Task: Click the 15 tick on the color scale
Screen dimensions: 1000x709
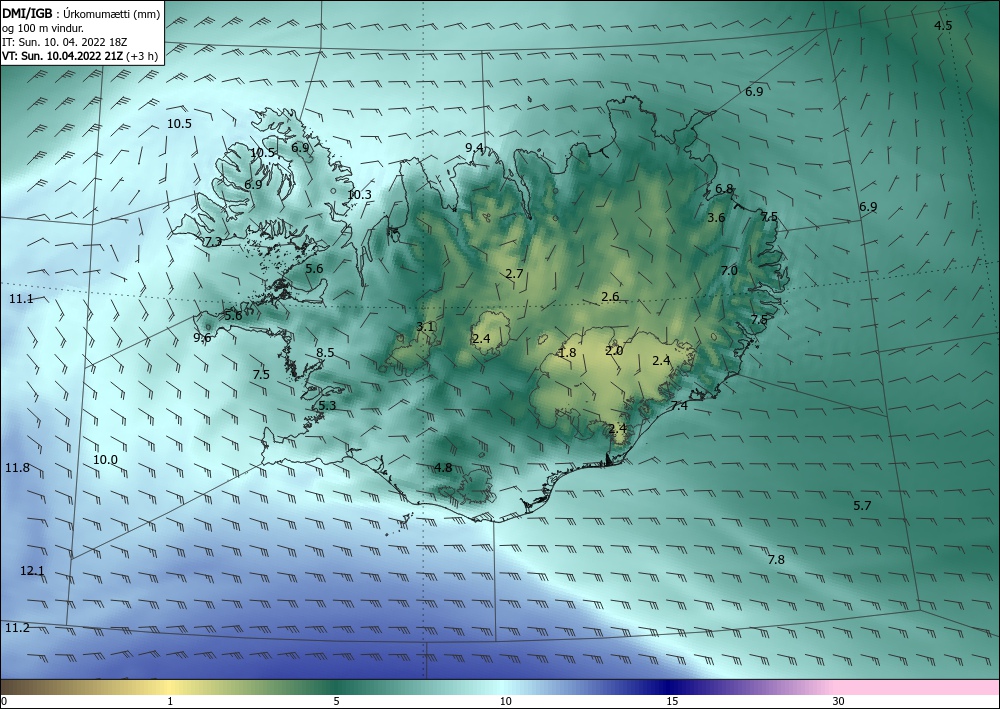Action: (x=672, y=701)
